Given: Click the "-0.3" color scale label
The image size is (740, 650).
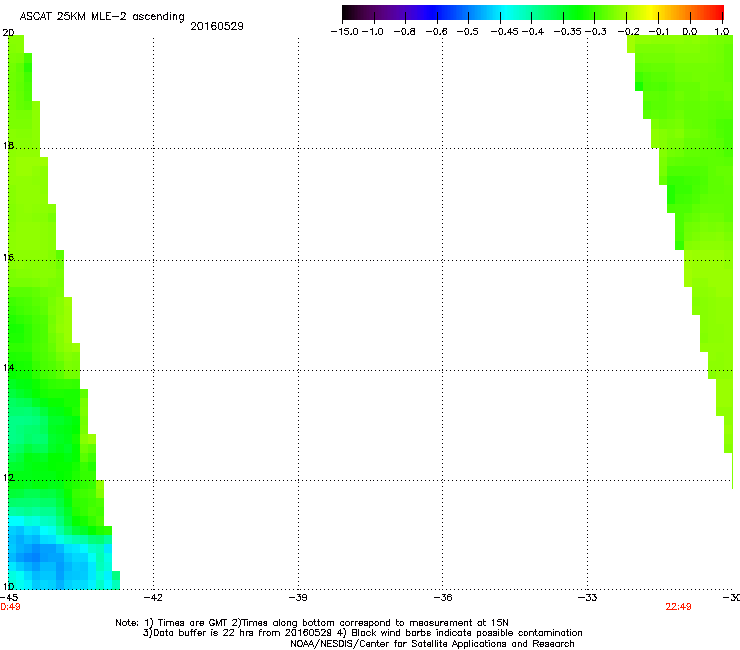Looking at the screenshot, I should coord(596,32).
